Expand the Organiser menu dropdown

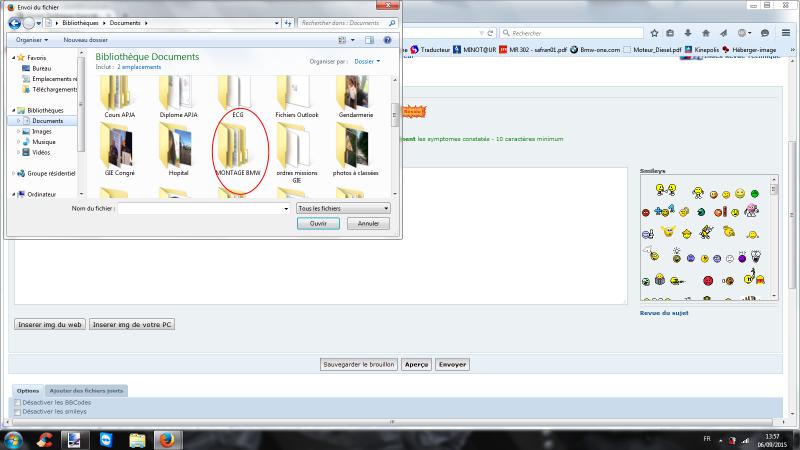(33, 40)
